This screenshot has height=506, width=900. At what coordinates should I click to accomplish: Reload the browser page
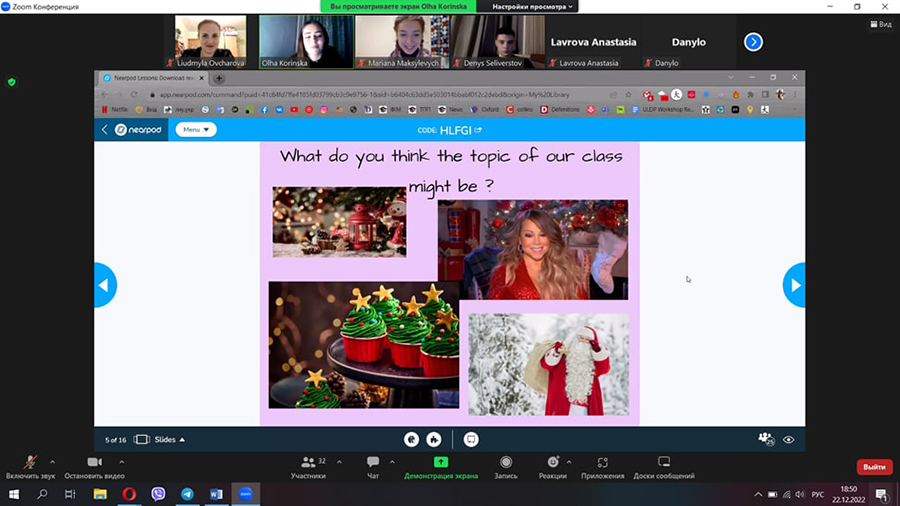(134, 95)
